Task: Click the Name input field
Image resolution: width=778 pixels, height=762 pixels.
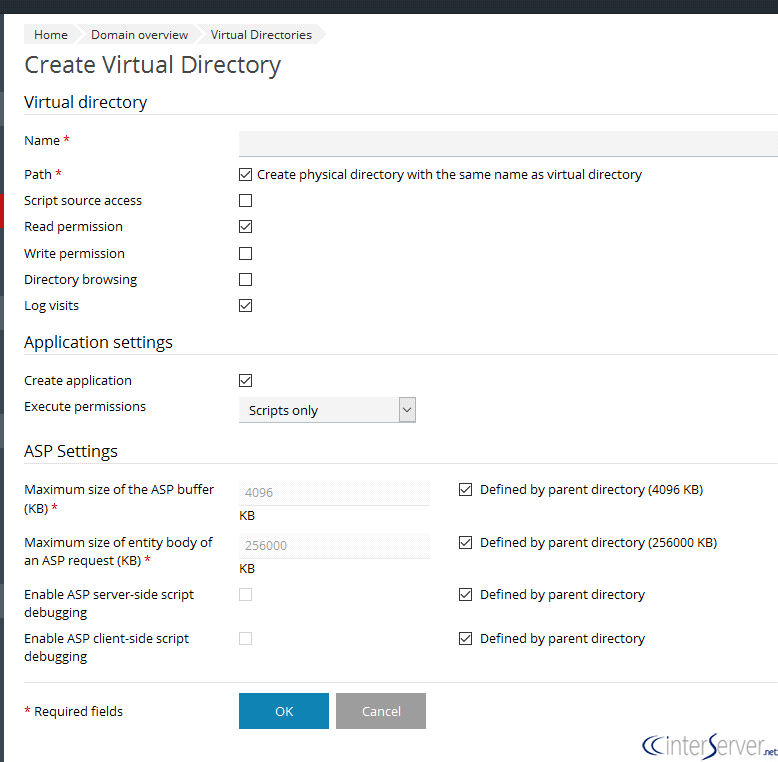Action: [x=508, y=144]
